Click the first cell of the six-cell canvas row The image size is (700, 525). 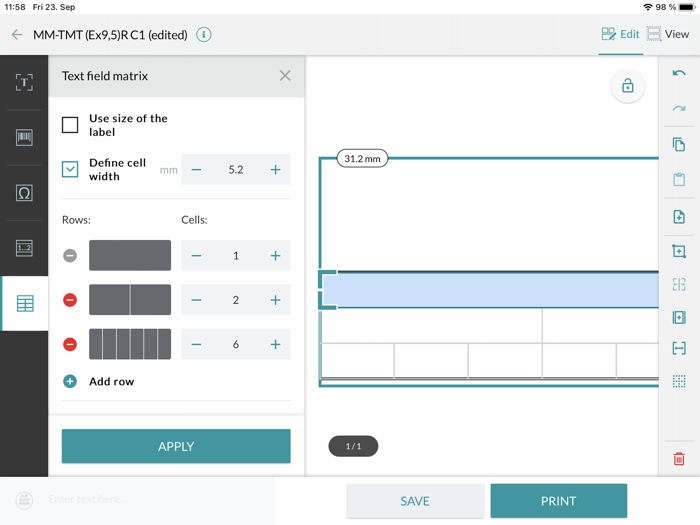point(358,360)
